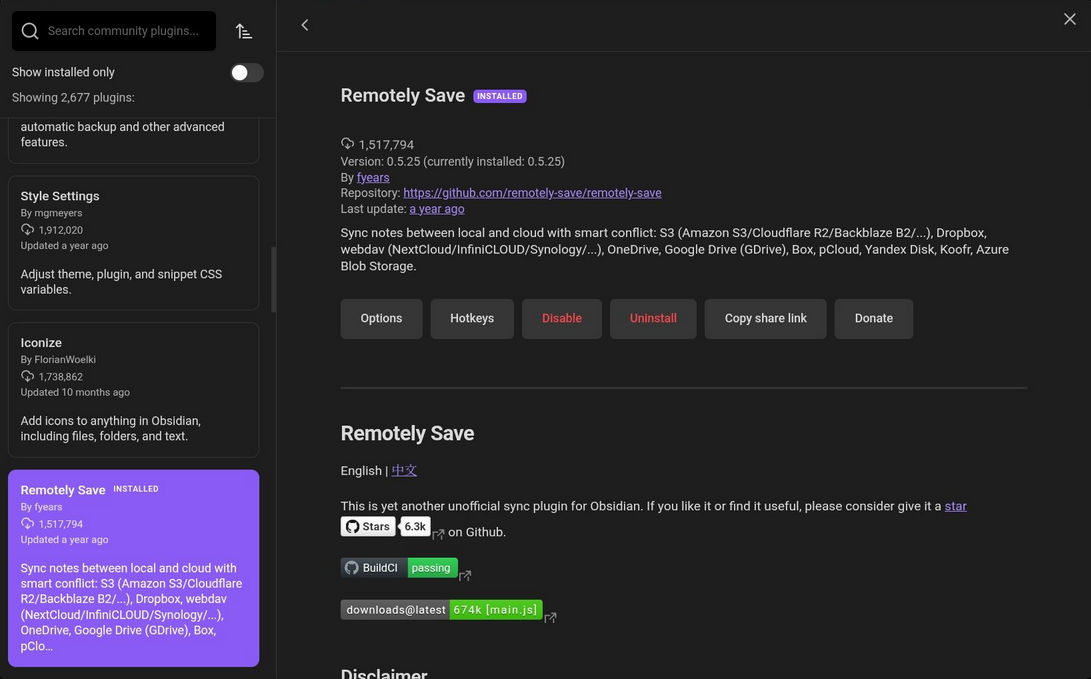Click the download count icon showing 1,517,794
The height and width of the screenshot is (679, 1091).
click(x=347, y=143)
